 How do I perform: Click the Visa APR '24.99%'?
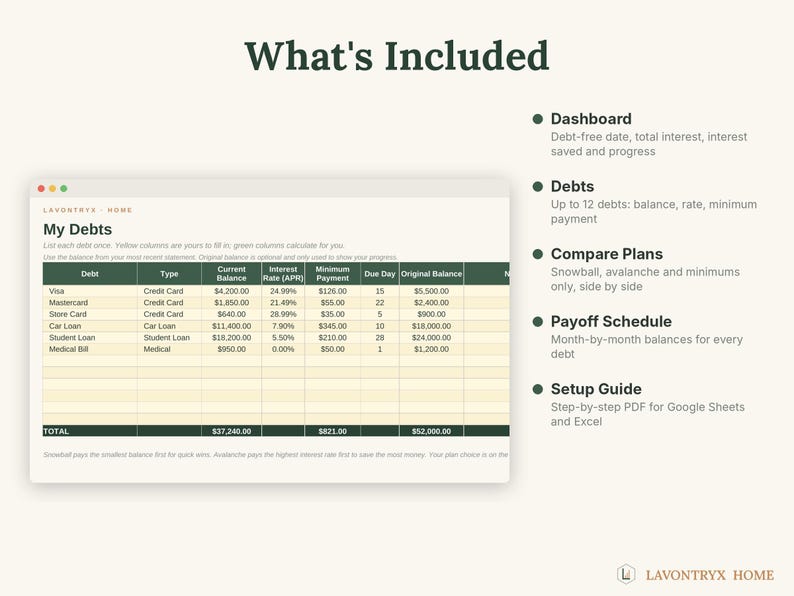tap(283, 291)
